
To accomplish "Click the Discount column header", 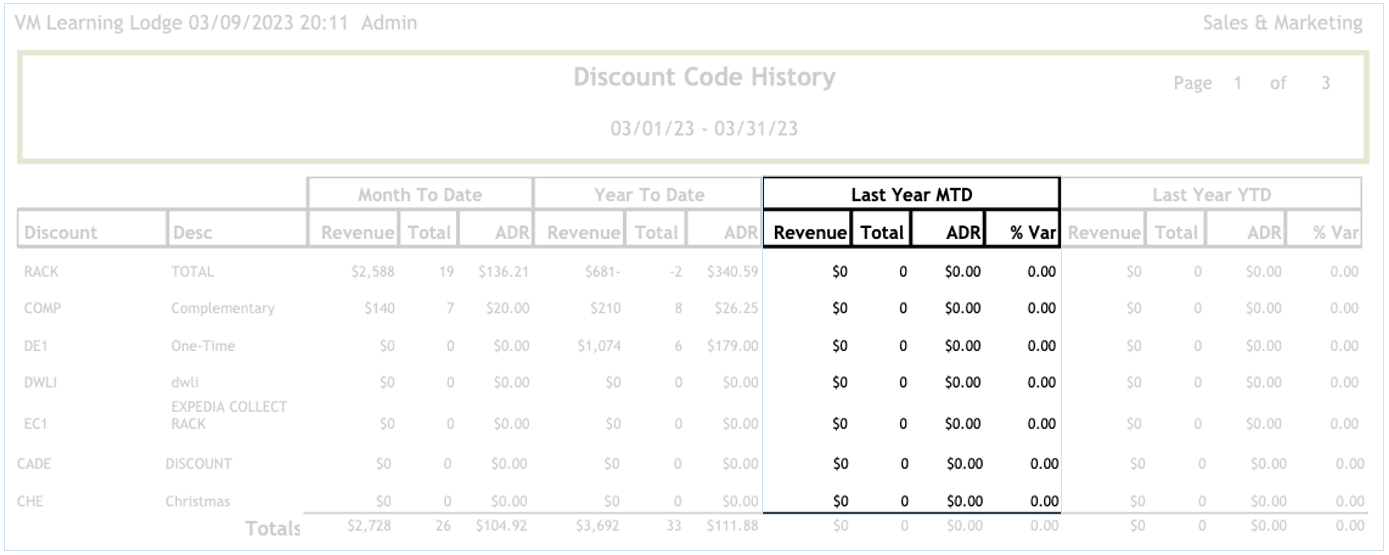I will pos(61,233).
